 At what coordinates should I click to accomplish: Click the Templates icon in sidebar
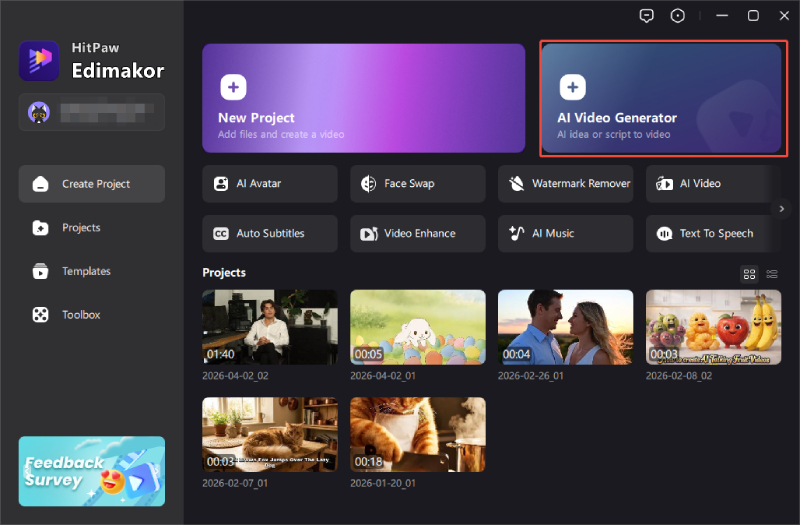[x=40, y=271]
